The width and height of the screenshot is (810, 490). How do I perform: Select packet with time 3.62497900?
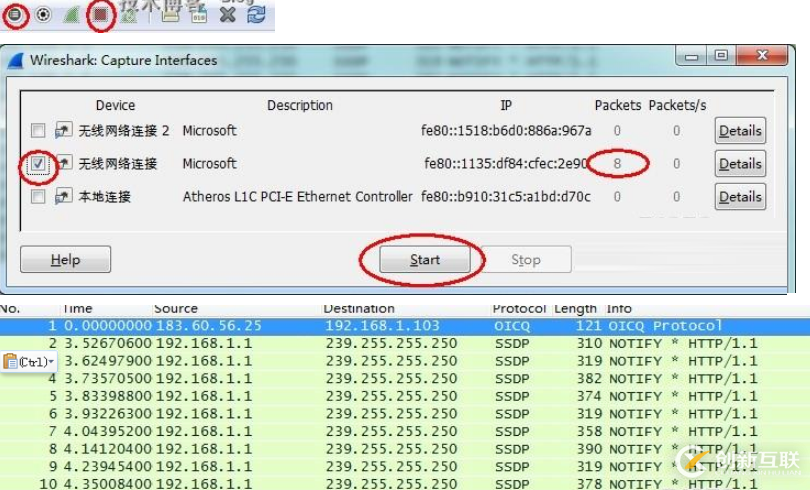click(x=405, y=361)
